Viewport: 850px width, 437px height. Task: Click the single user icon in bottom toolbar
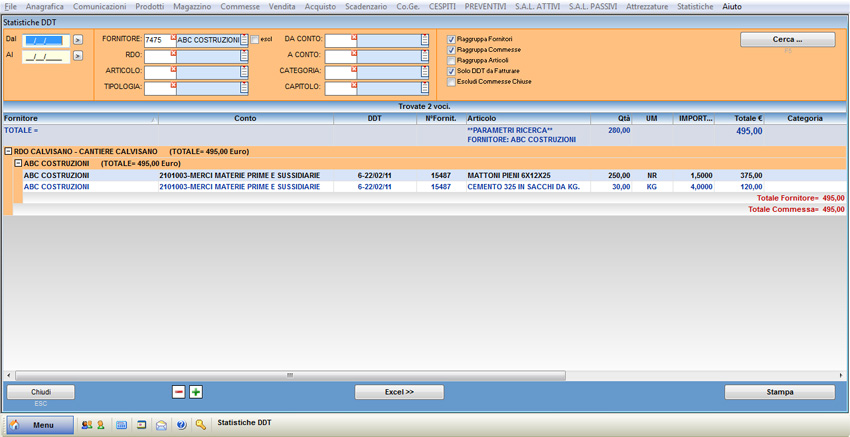pyautogui.click(x=100, y=425)
